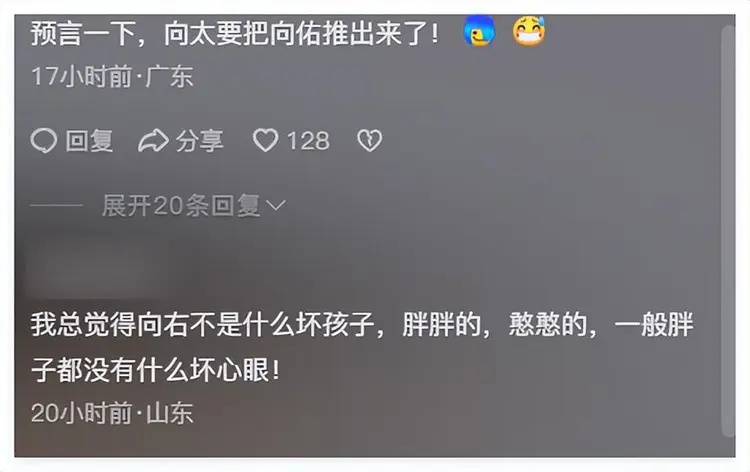Image resolution: width=750 pixels, height=472 pixels.
Task: Click the share arrow icon
Action: point(154,141)
